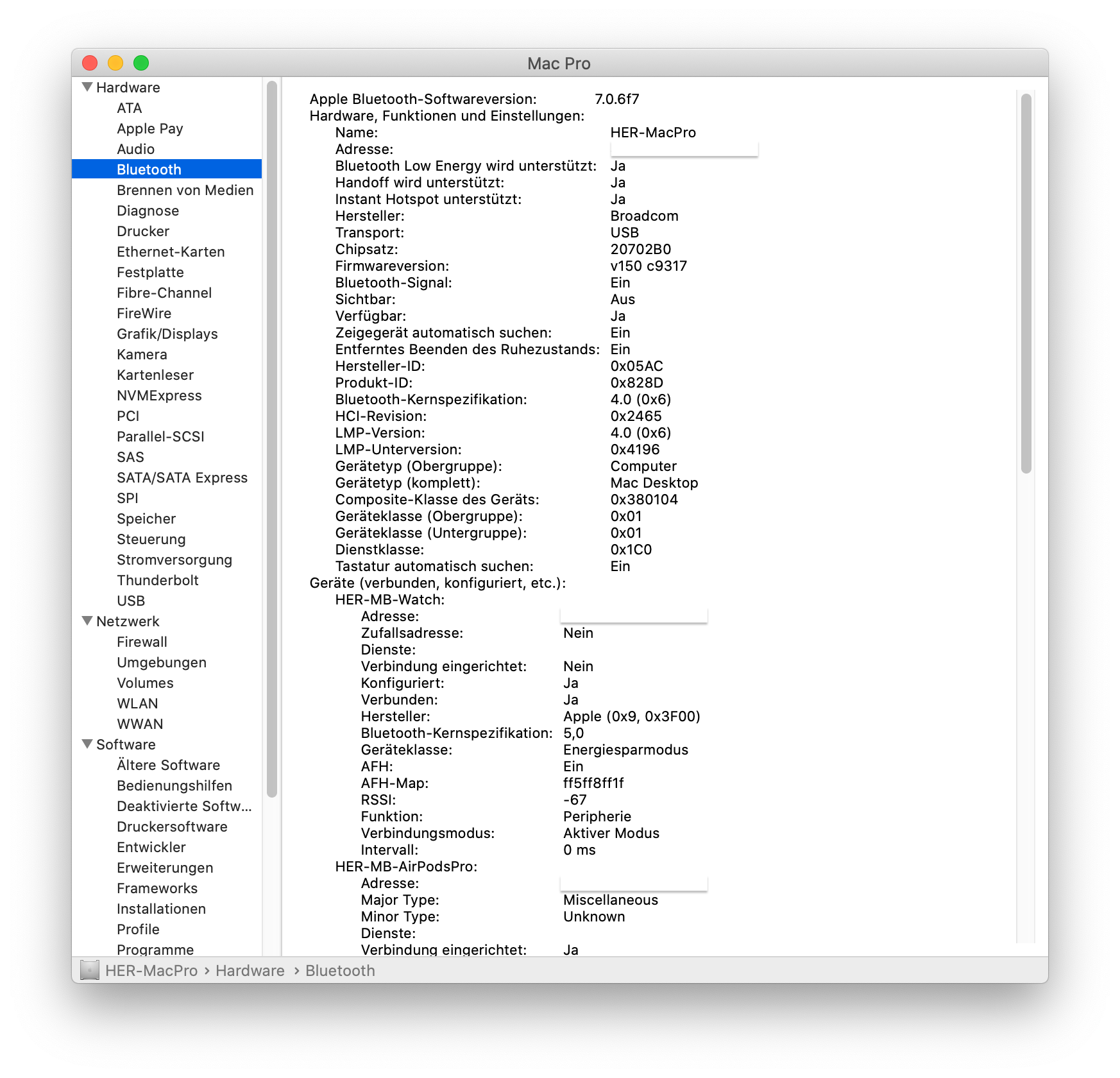Click the HER-MB-AirPodsPro device heading
The image size is (1120, 1078).
coord(406,866)
